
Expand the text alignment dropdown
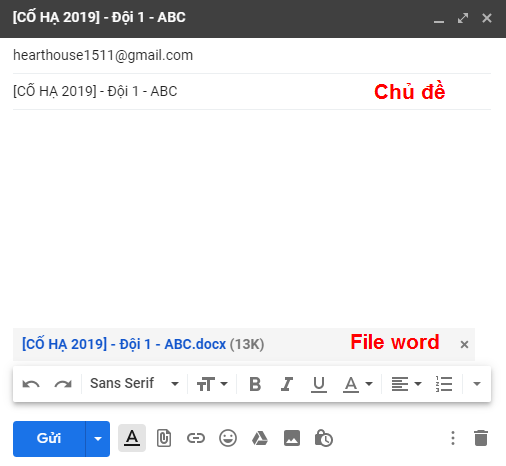[406, 384]
